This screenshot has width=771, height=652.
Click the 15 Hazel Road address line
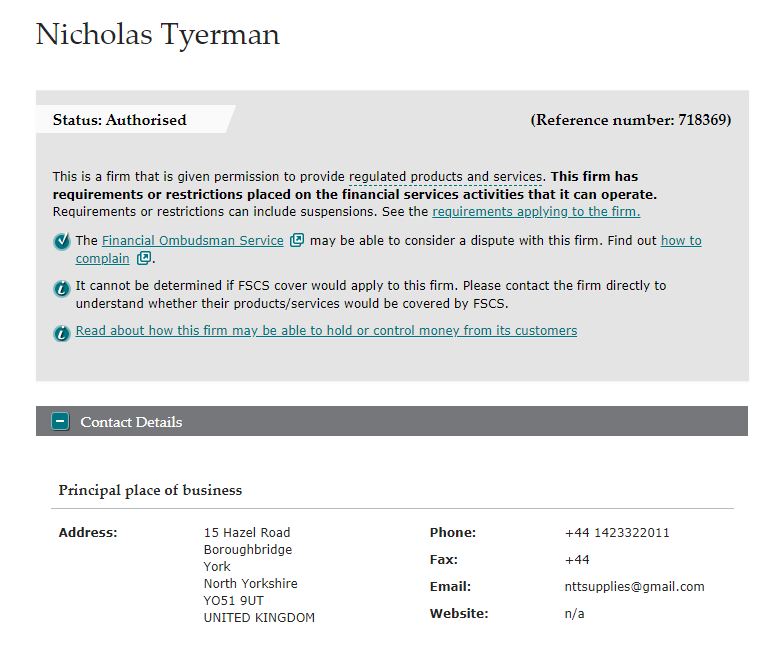[x=247, y=533]
